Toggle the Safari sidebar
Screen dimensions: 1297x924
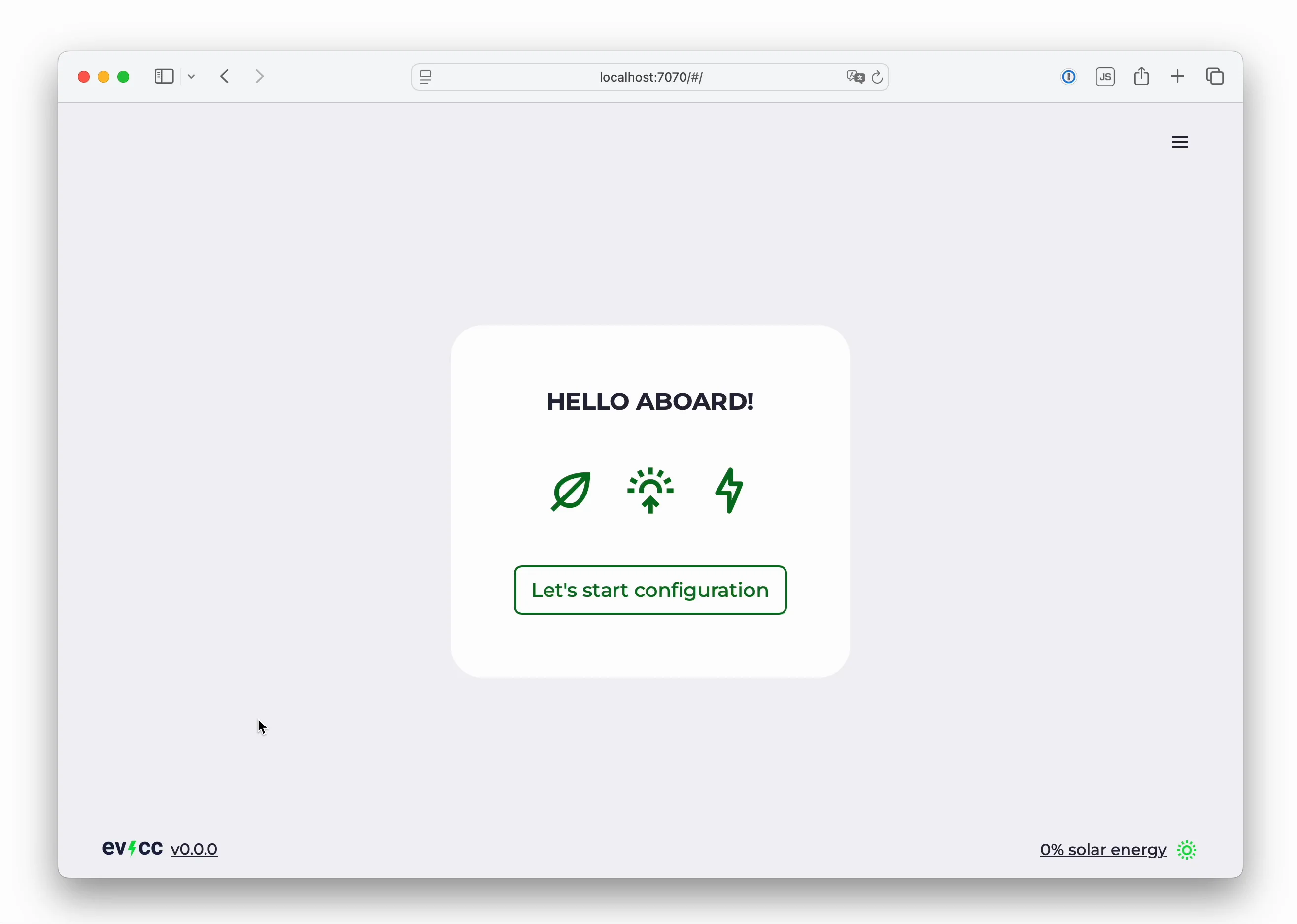point(164,77)
